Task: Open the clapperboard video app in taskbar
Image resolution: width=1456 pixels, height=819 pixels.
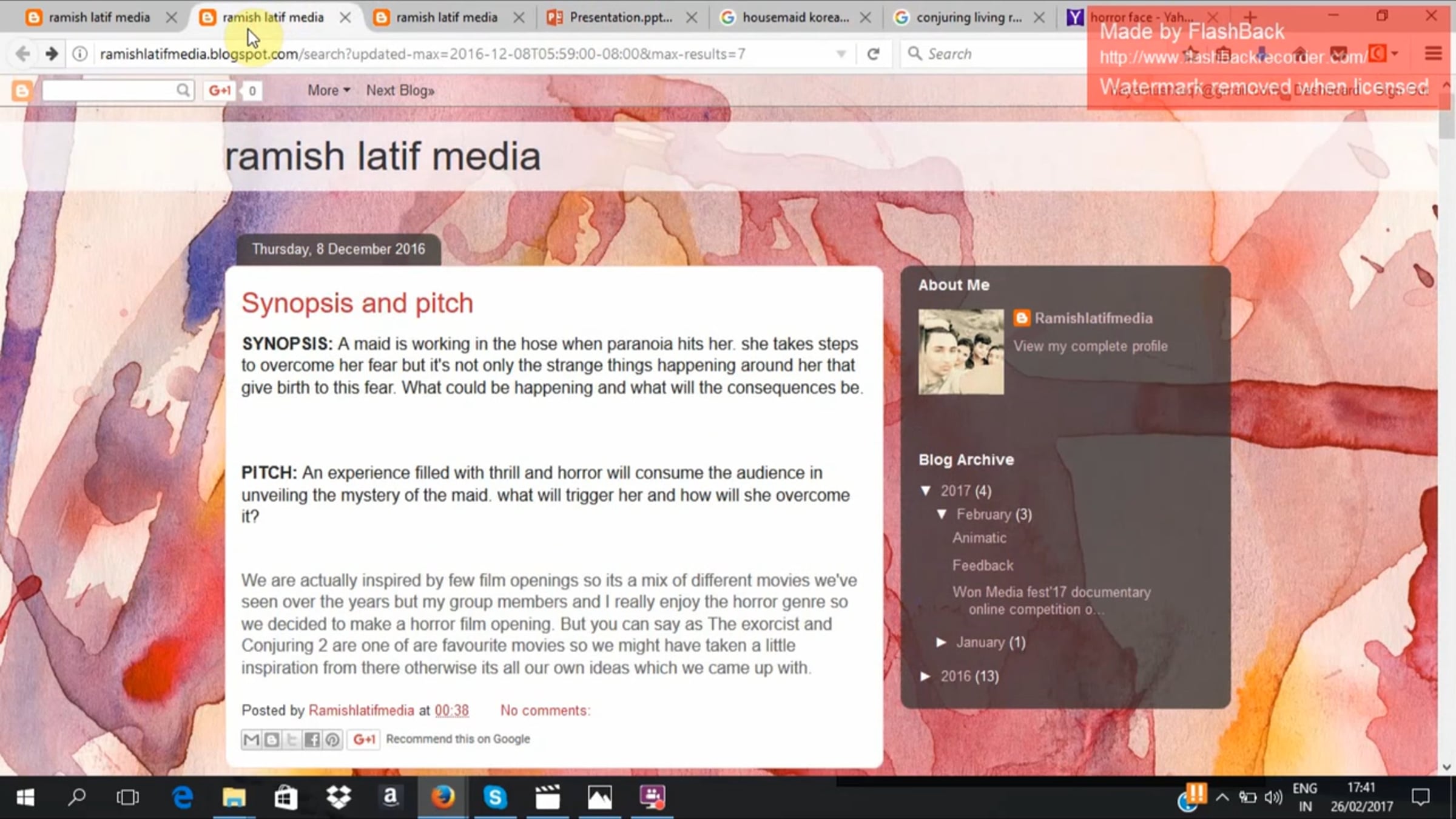Action: [547, 797]
